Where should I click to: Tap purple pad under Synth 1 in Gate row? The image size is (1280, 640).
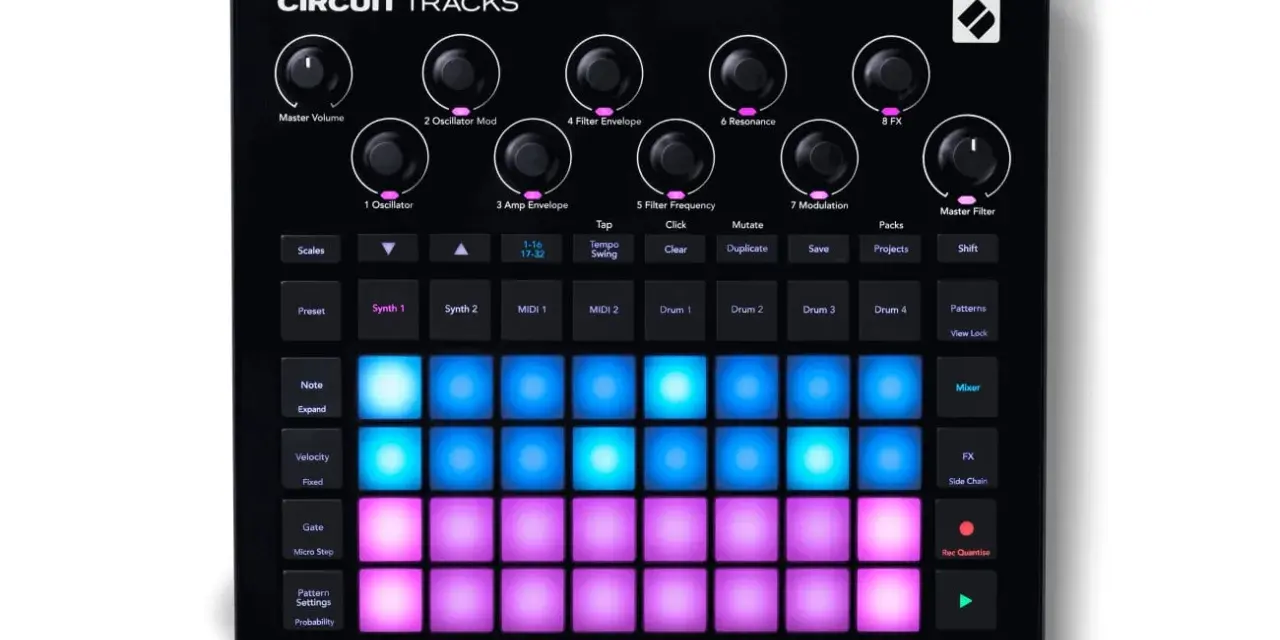tap(390, 530)
